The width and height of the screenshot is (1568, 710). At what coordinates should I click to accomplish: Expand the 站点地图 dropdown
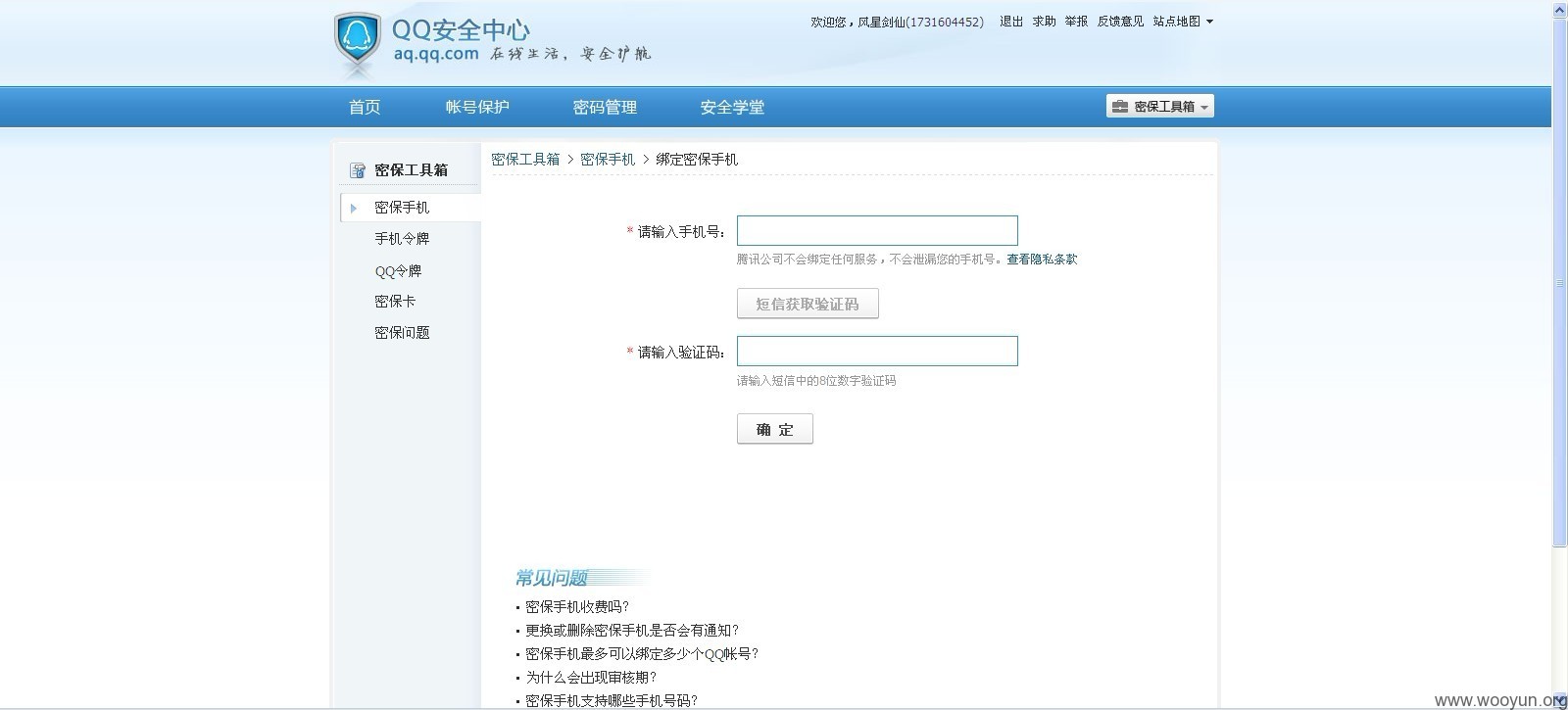[x=1183, y=22]
